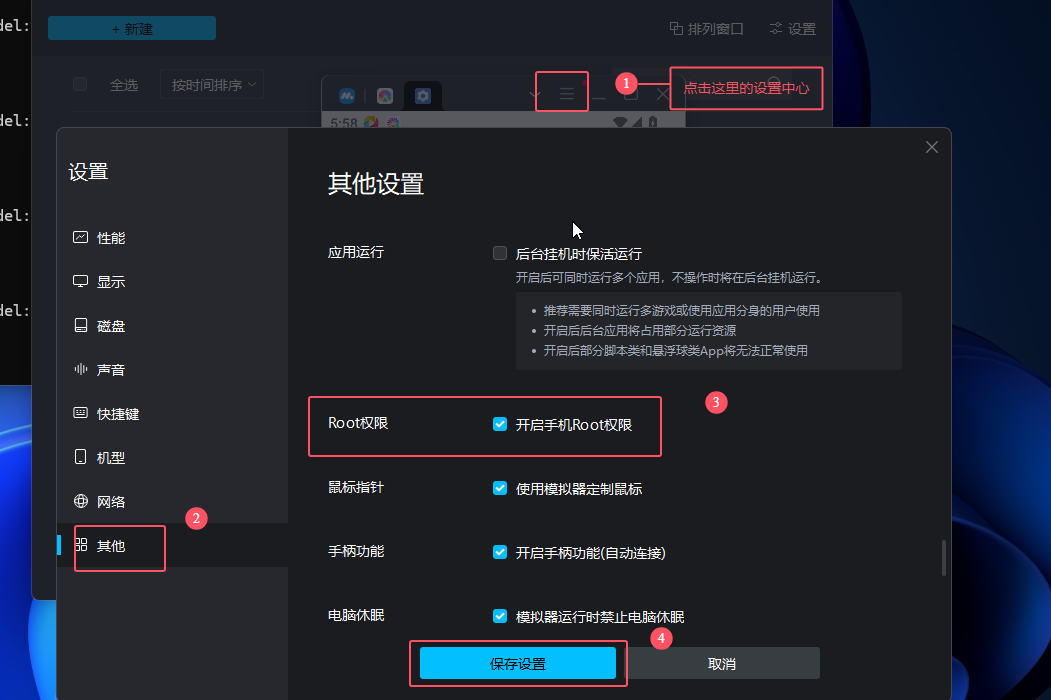The height and width of the screenshot is (700, 1051).
Task: Click the 其他设置 heading
Action: pyautogui.click(x=376, y=184)
